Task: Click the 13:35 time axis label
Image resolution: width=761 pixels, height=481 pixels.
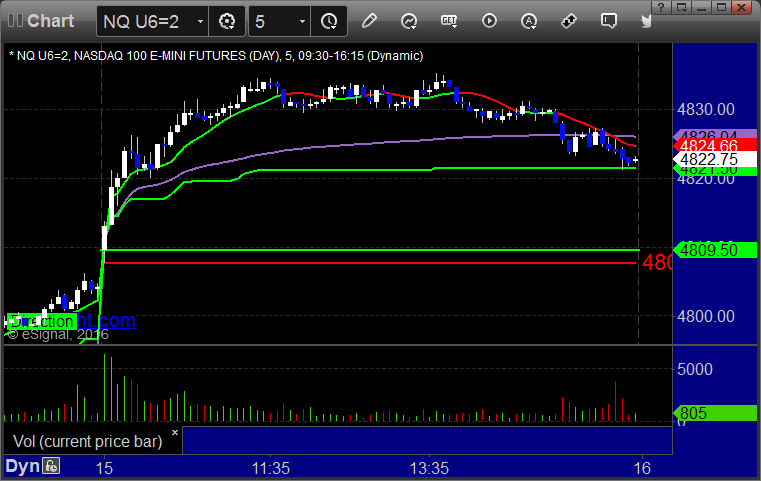Action: 430,468
